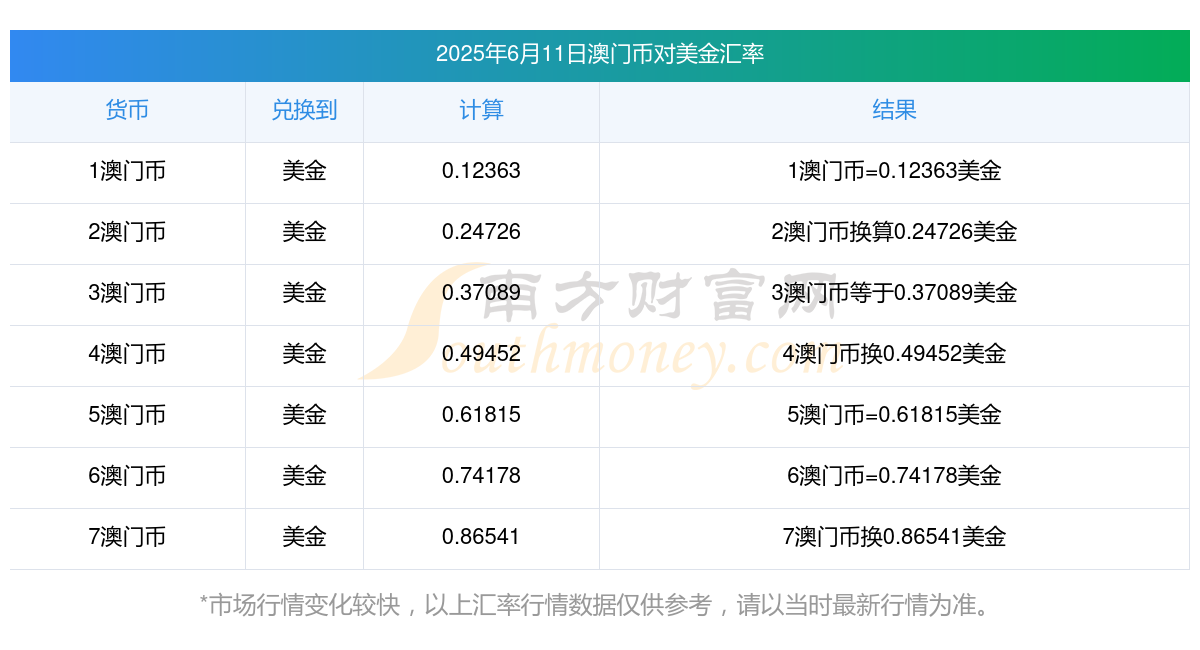Click the value 0.61815 in 计算 column
The height and width of the screenshot is (650, 1200).
481,415
